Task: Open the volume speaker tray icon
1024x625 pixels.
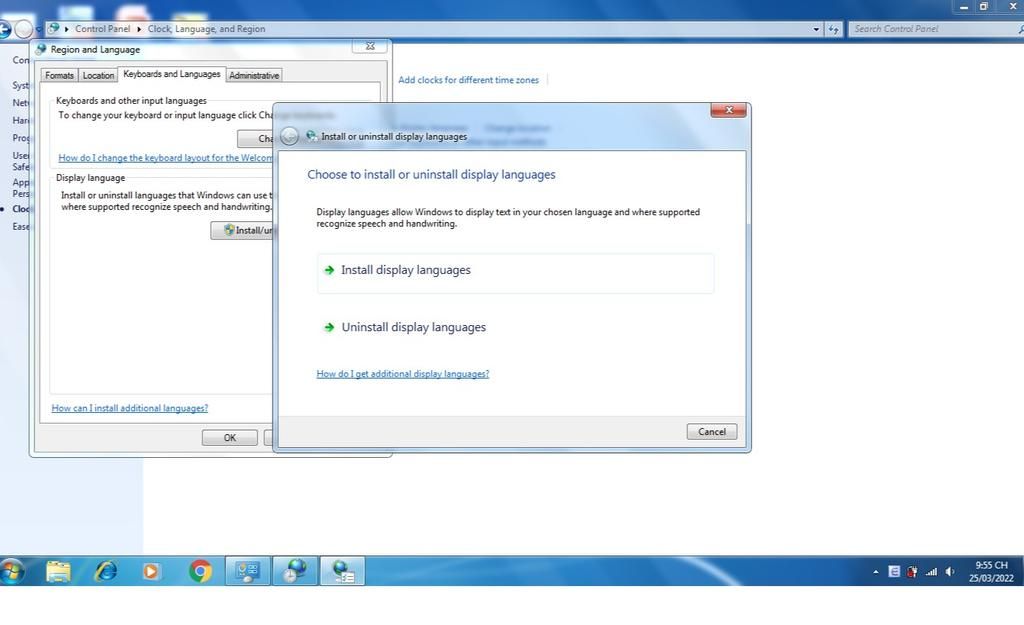Action: [950, 572]
